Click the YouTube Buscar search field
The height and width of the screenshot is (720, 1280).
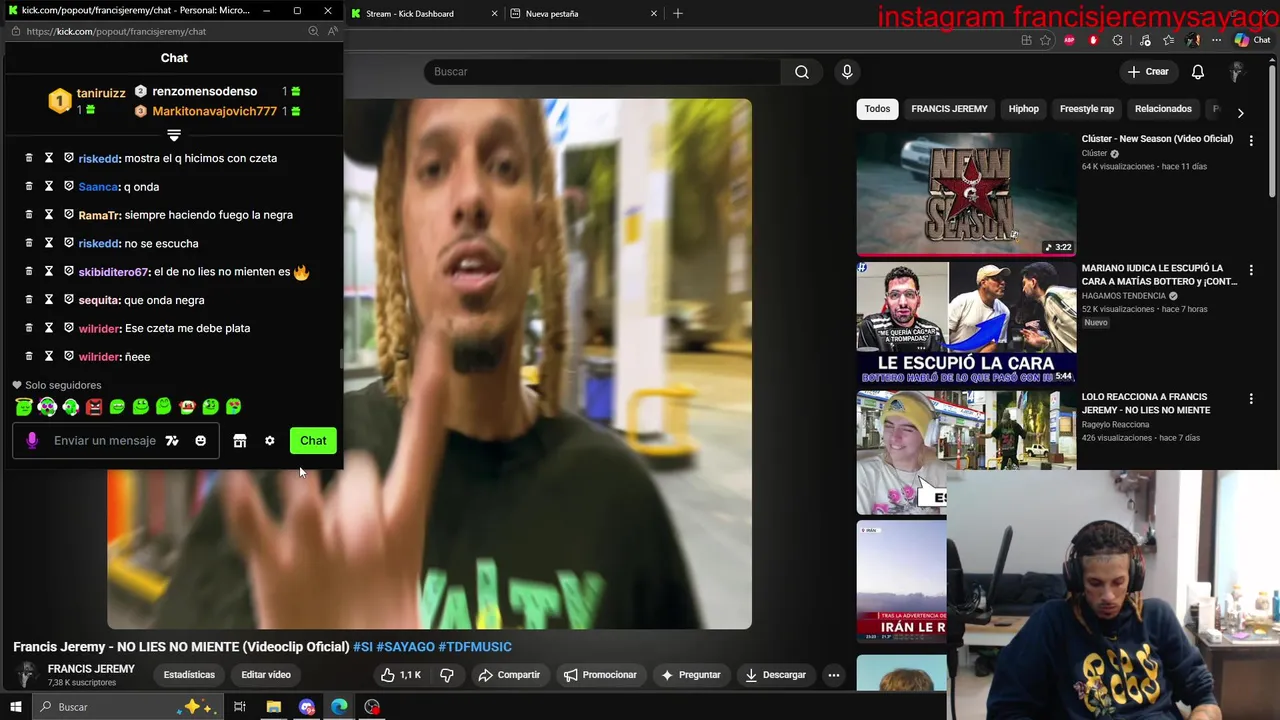pos(603,72)
